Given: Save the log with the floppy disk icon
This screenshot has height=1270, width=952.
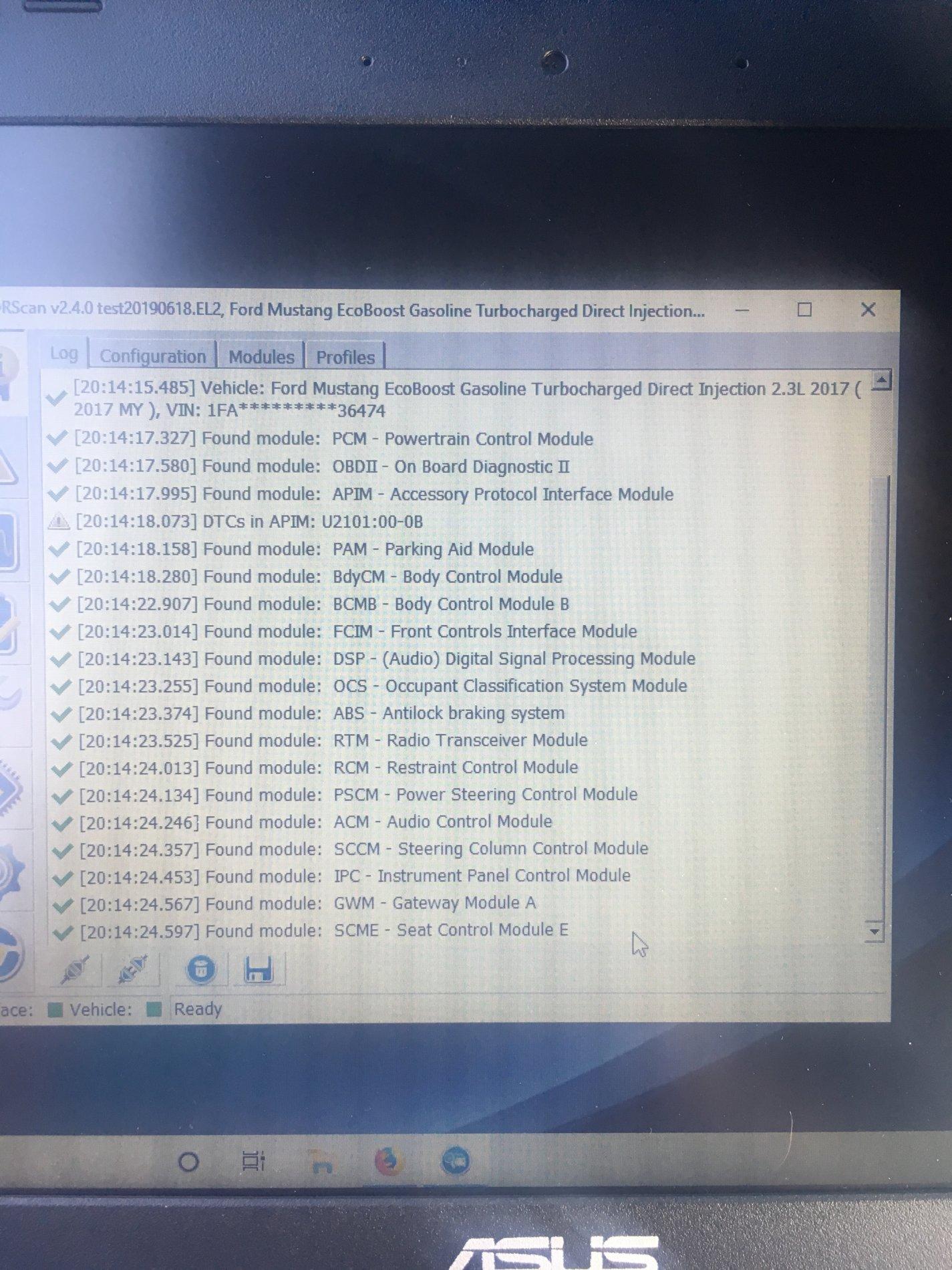Looking at the screenshot, I should click(x=259, y=969).
